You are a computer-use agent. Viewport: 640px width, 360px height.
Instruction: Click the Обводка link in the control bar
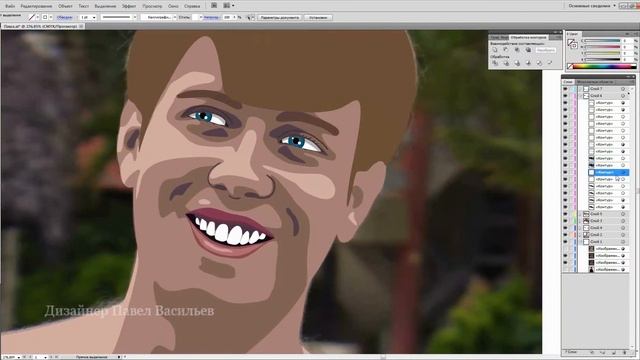click(x=64, y=17)
